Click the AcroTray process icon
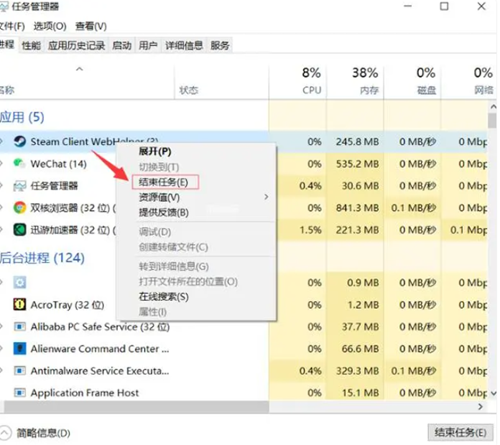This screenshot has height=445, width=500. (x=19, y=304)
